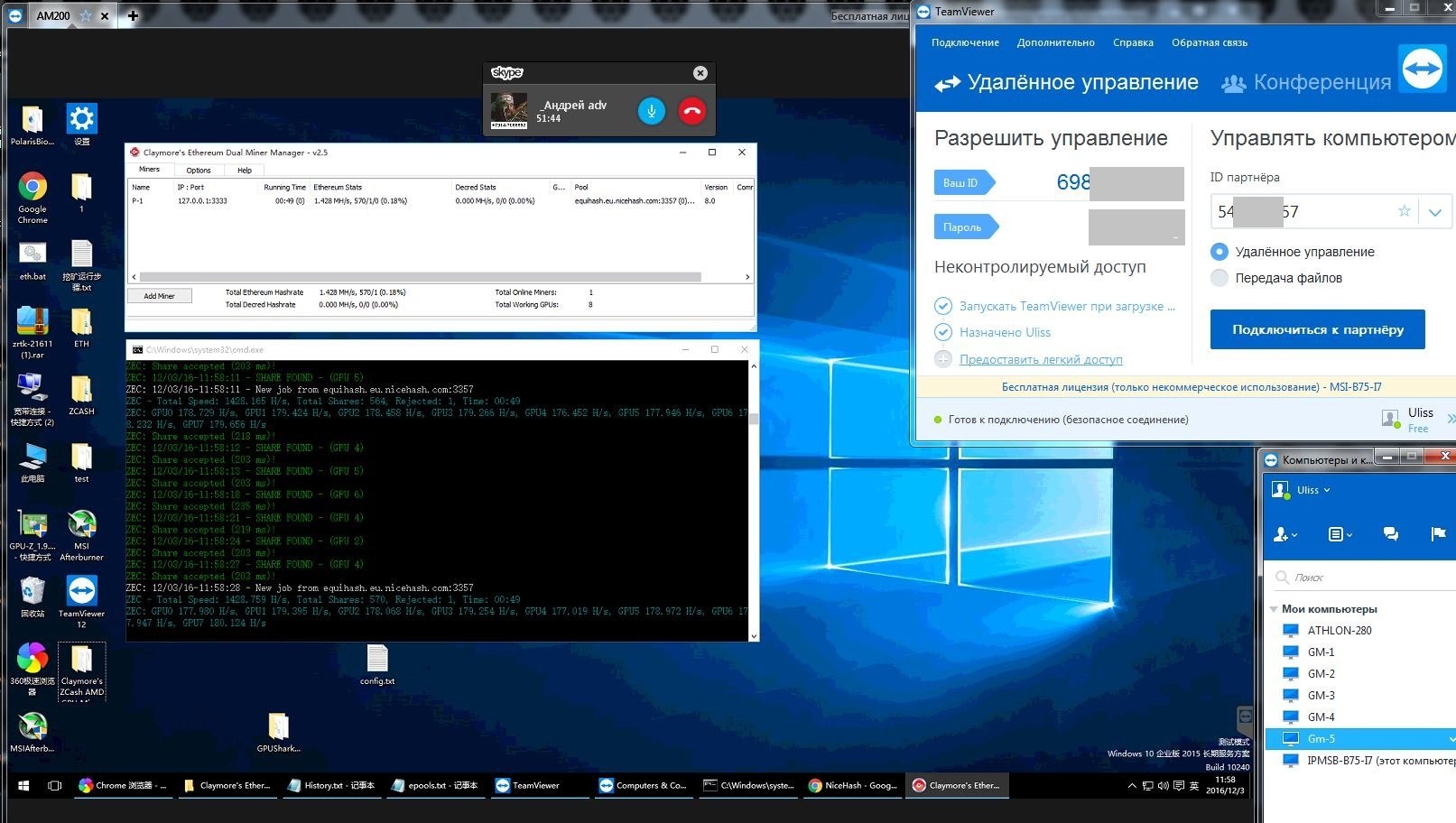Mute microphone in Skype call
This screenshot has width=1456, height=823.
point(651,111)
